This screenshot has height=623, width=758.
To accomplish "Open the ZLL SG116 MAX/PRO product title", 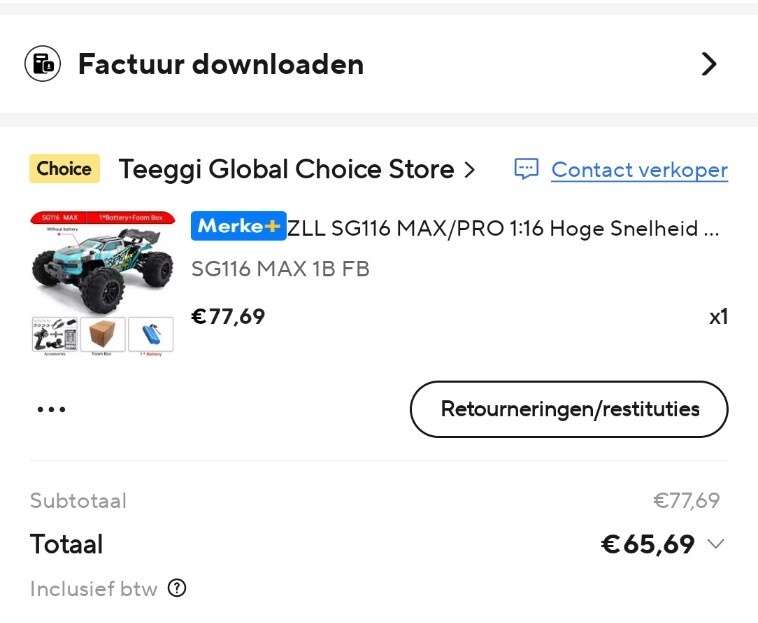I will [x=503, y=228].
